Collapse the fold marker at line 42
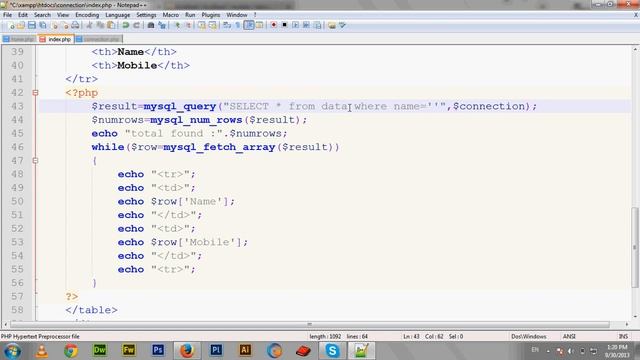This screenshot has height=360, width=640. (x=36, y=93)
